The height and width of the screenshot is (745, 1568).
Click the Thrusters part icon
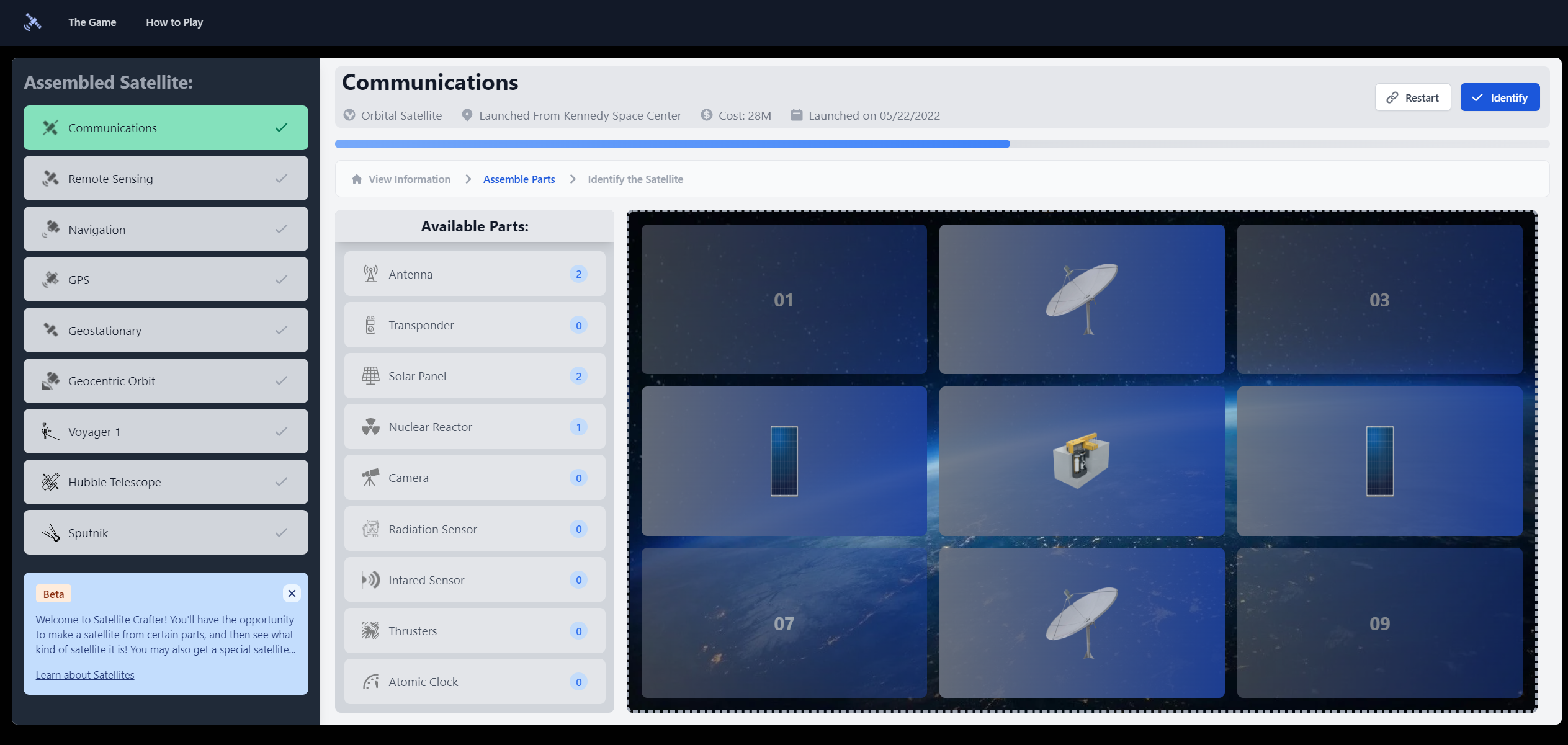[x=370, y=631]
